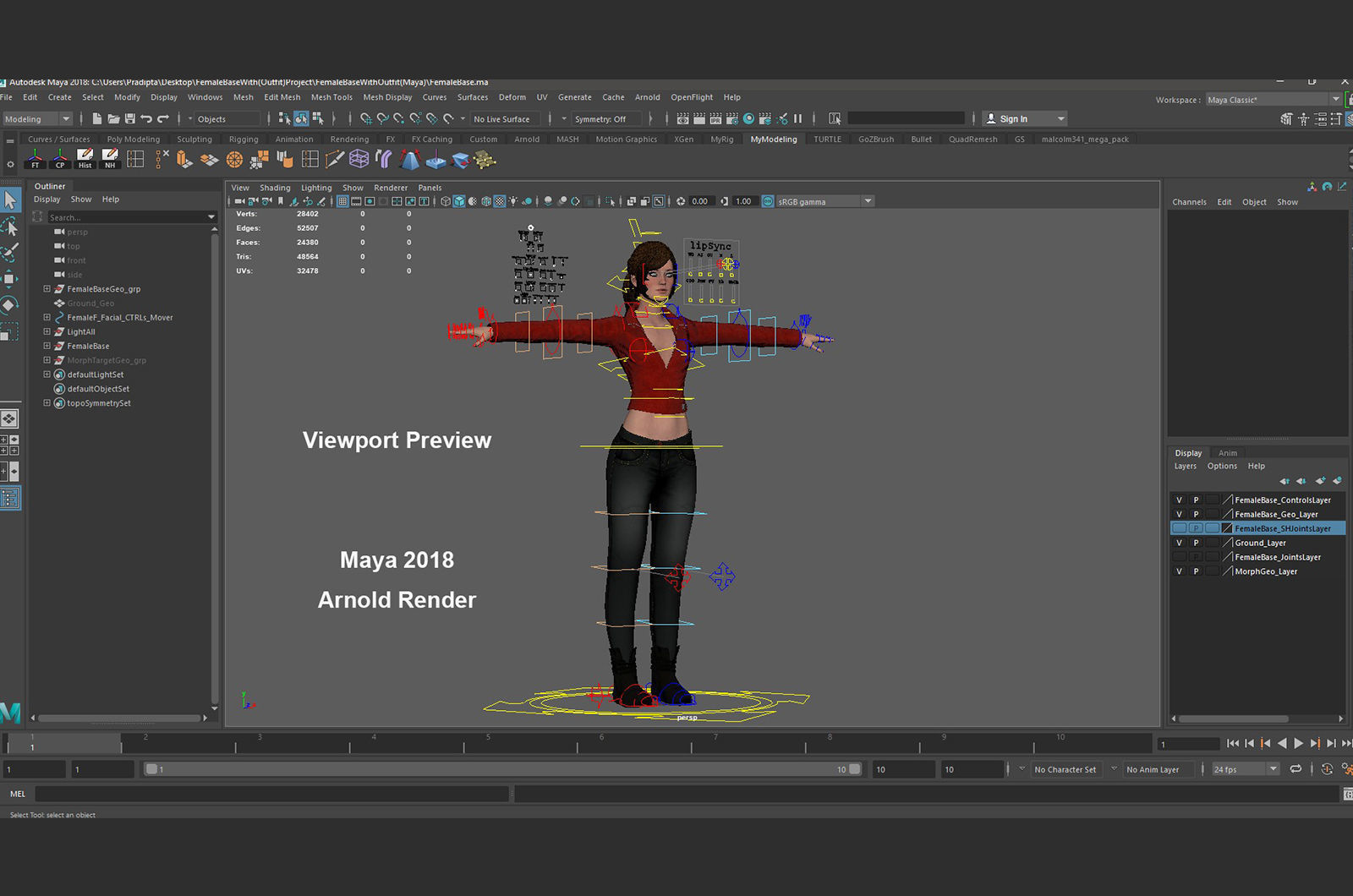Toggle visibility V of Ground_Layer
This screenshot has height=896, width=1353.
(x=1179, y=543)
